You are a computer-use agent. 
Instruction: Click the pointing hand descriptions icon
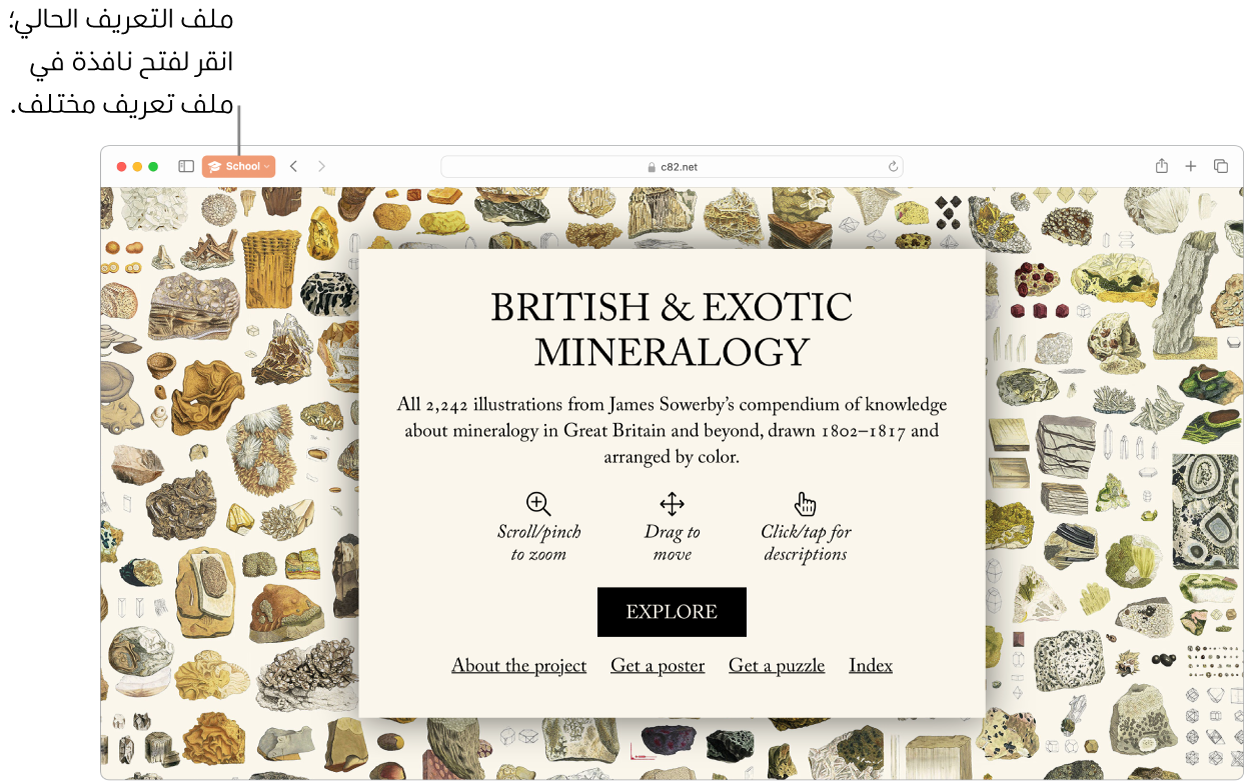(806, 504)
